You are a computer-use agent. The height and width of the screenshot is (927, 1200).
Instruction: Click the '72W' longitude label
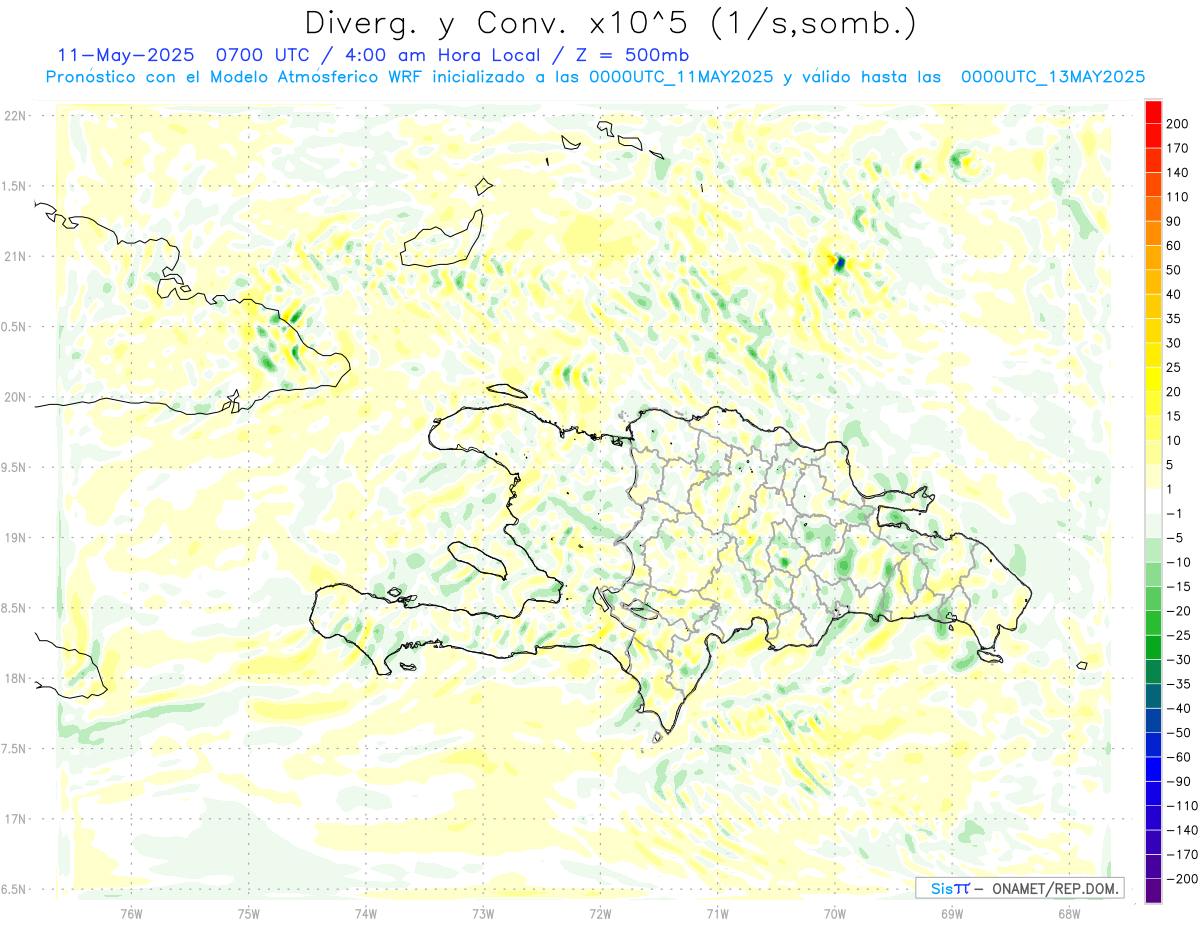600,913
